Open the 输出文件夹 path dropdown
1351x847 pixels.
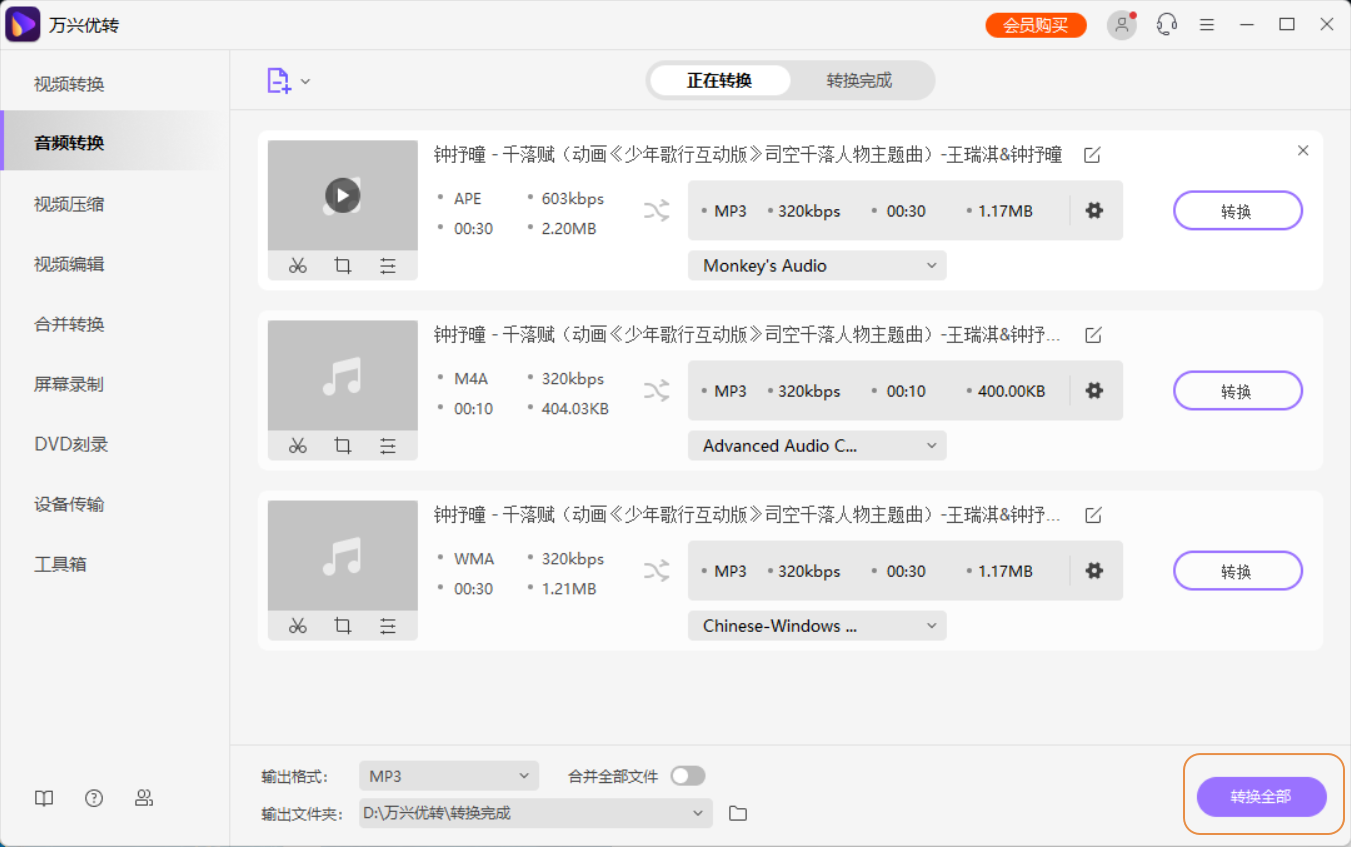point(536,813)
